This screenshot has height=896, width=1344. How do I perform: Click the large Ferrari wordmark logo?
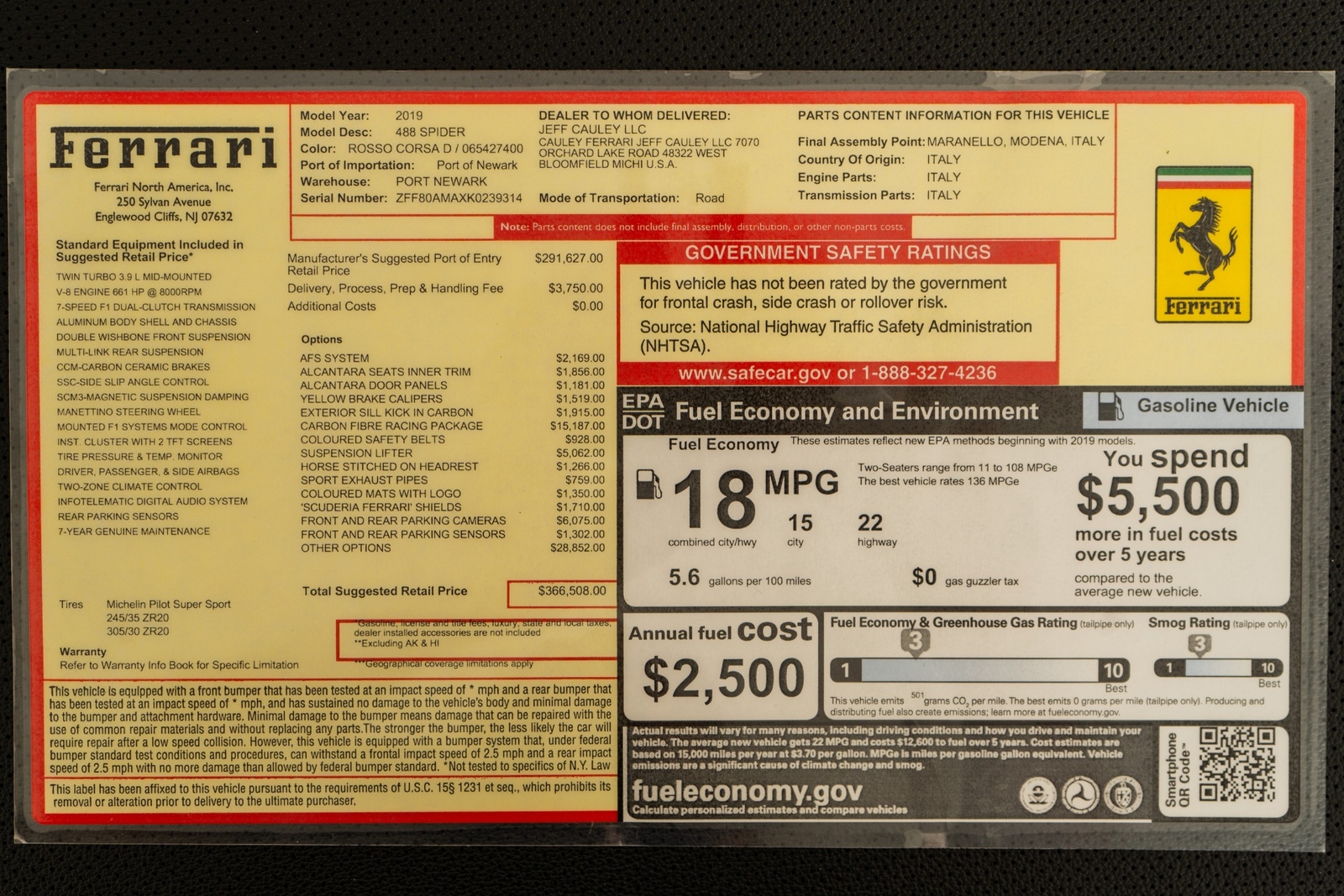tap(163, 149)
